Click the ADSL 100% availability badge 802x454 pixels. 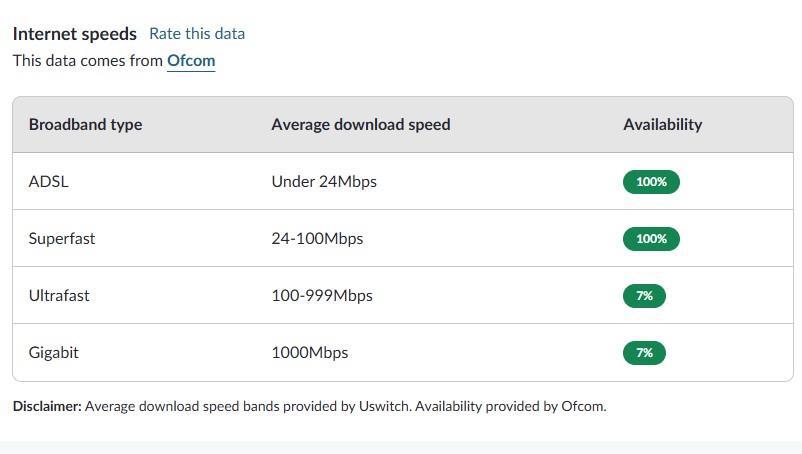tap(651, 182)
